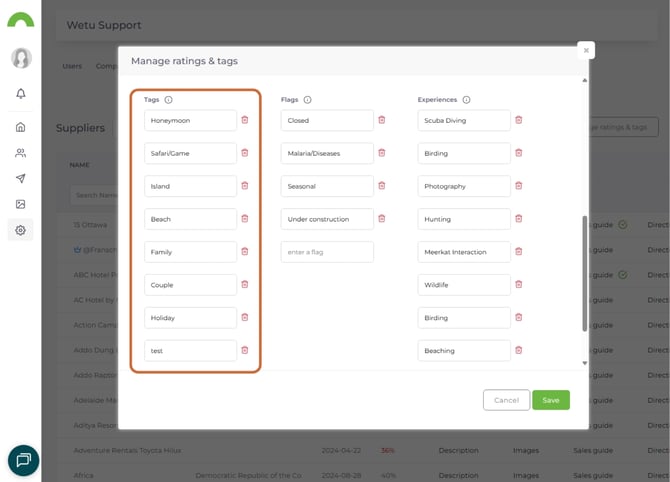Viewport: 670px width, 482px height.
Task: Delete the Honeymoon tag
Action: (x=245, y=120)
